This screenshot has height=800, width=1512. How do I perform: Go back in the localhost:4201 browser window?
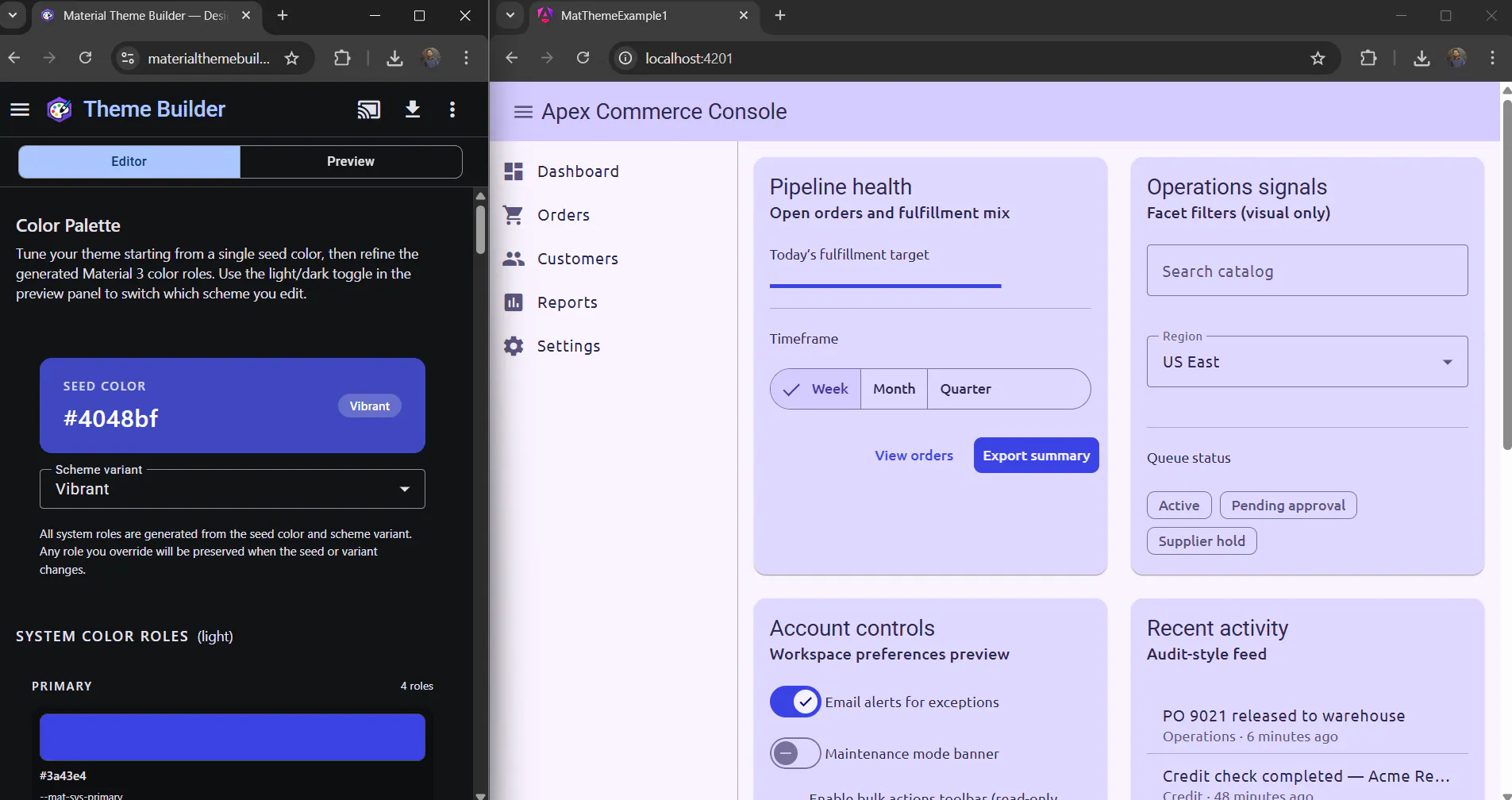(512, 58)
